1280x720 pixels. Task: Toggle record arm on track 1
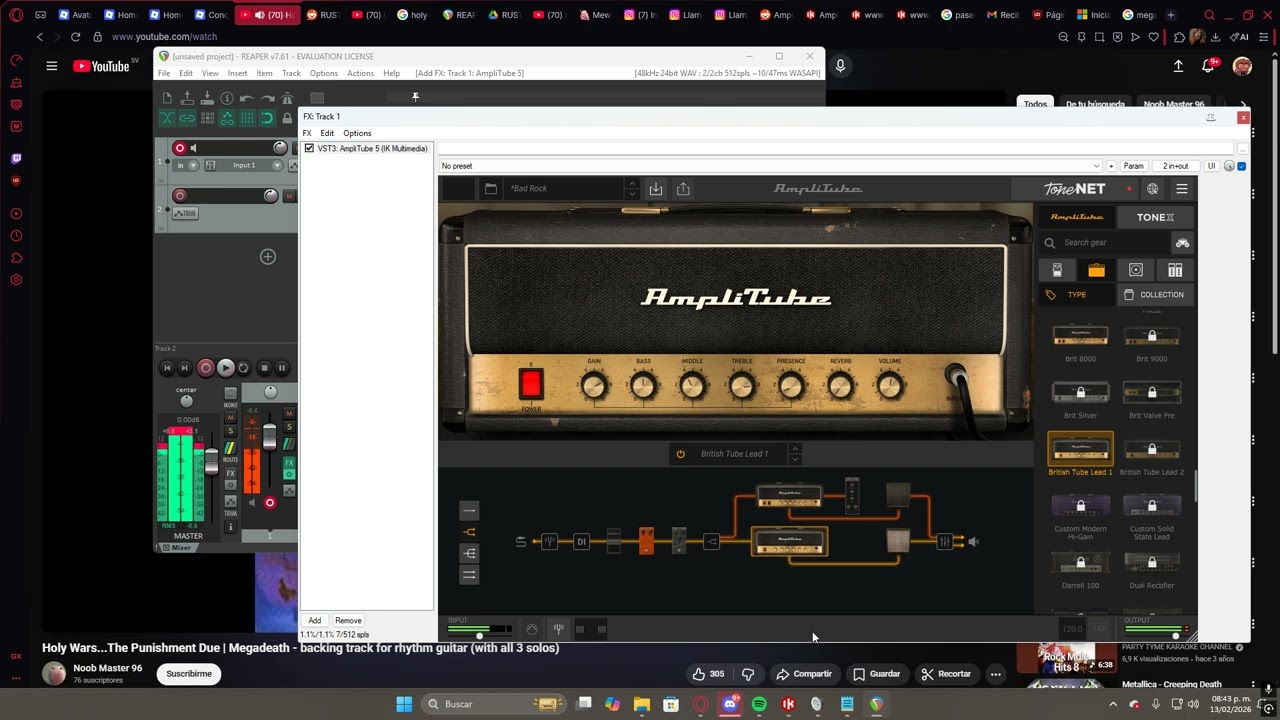click(180, 148)
